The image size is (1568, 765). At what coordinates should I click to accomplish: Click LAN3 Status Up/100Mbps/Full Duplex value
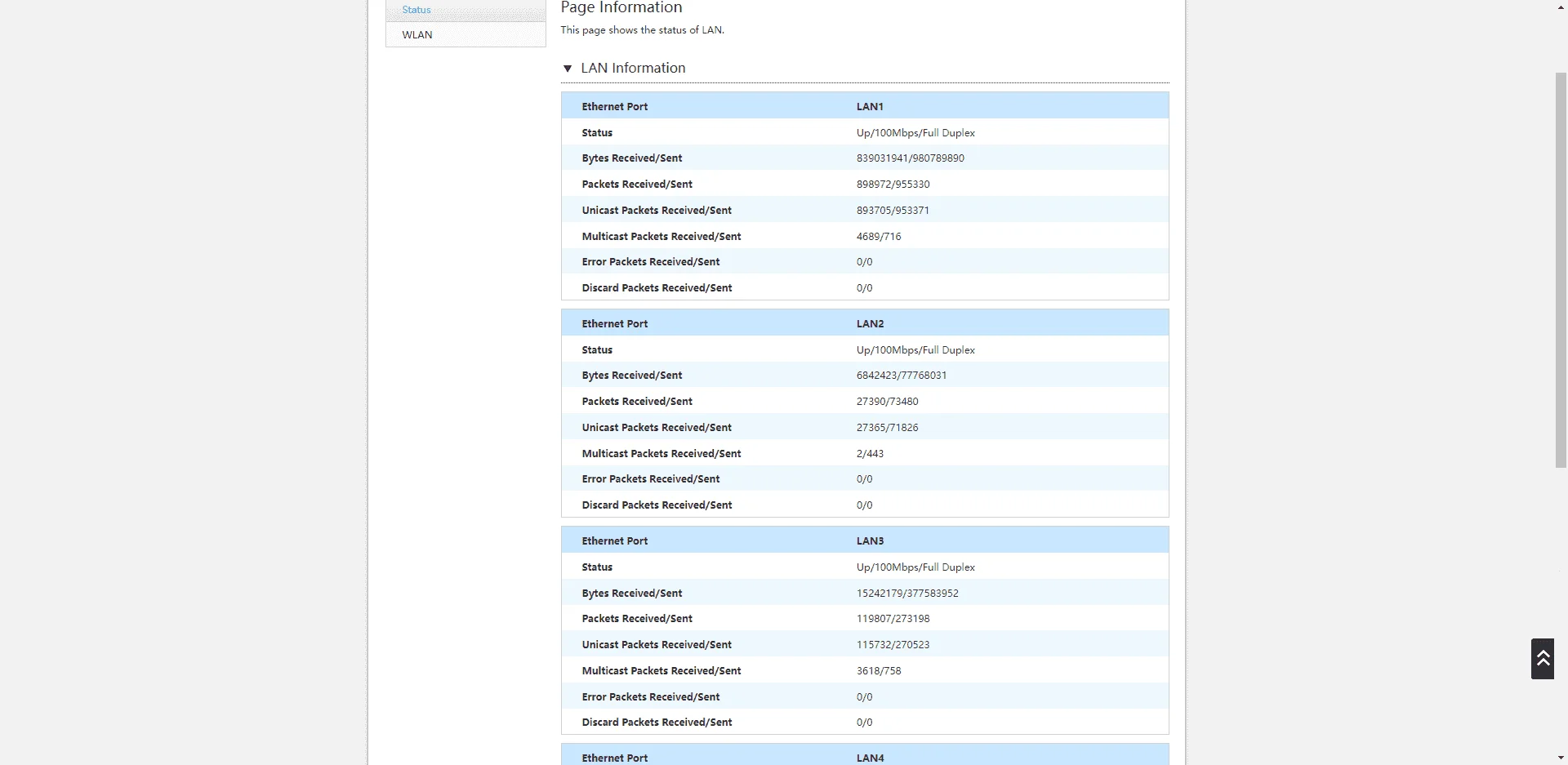915,567
